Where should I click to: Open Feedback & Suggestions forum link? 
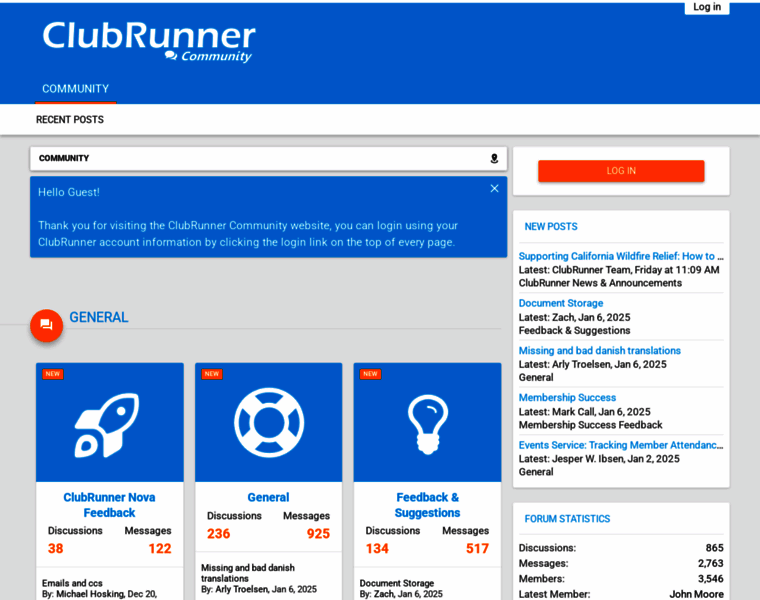tap(428, 505)
